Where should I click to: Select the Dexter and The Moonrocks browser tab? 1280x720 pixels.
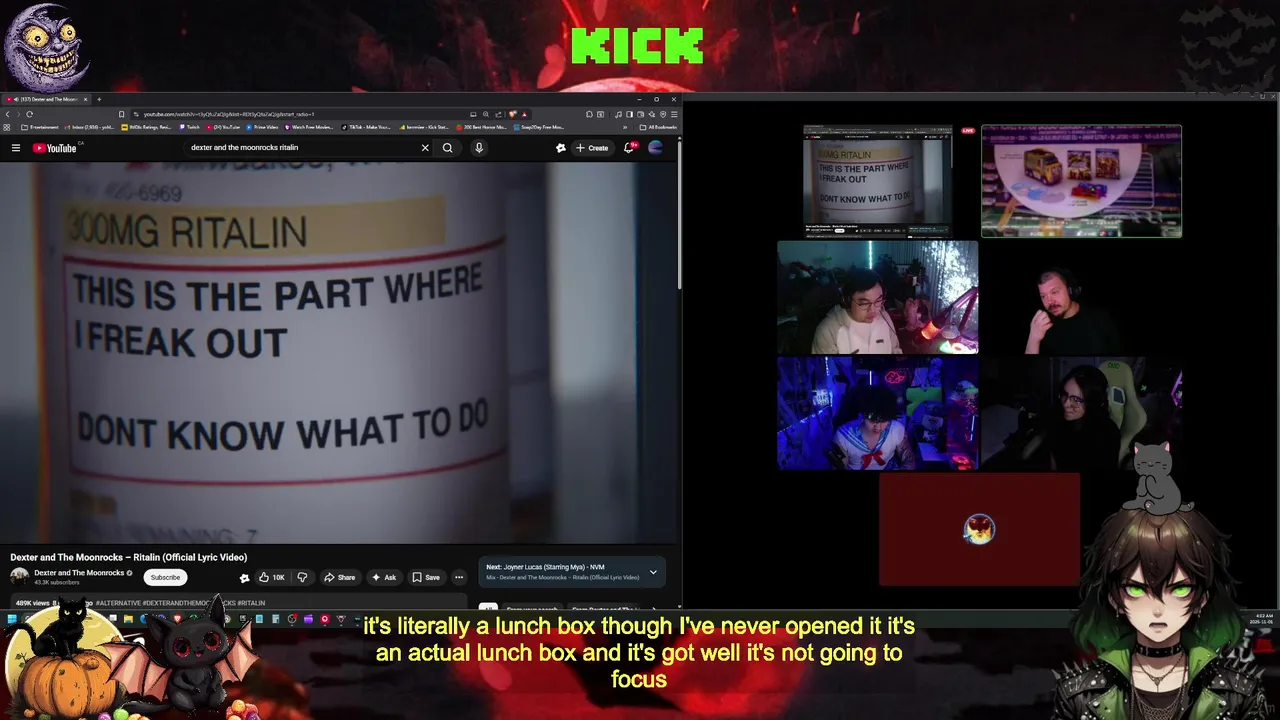45,99
